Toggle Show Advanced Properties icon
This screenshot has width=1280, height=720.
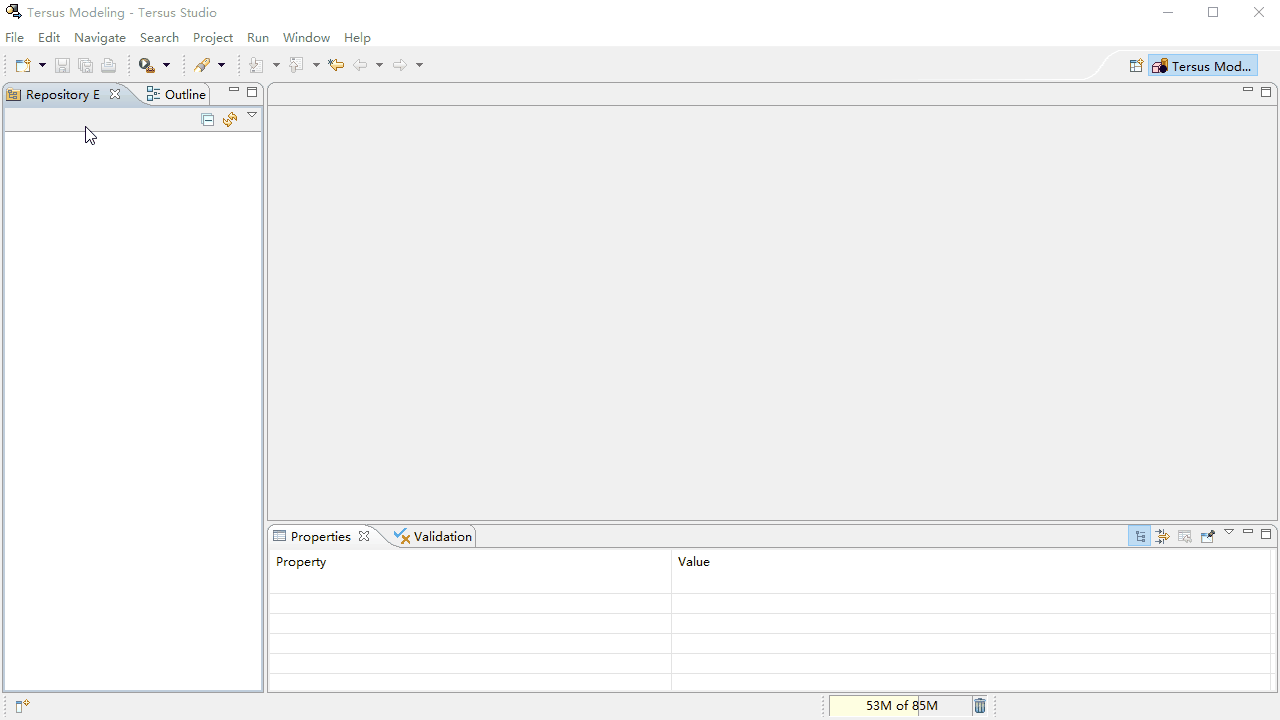pyautogui.click(x=1162, y=536)
